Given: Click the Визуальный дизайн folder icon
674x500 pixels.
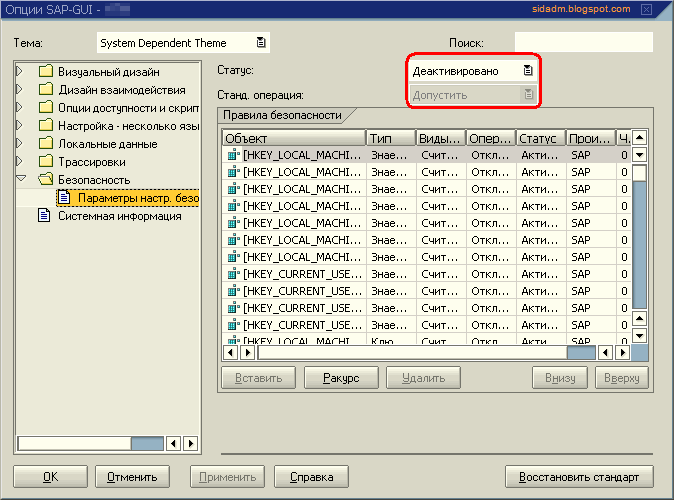Looking at the screenshot, I should coord(46,71).
